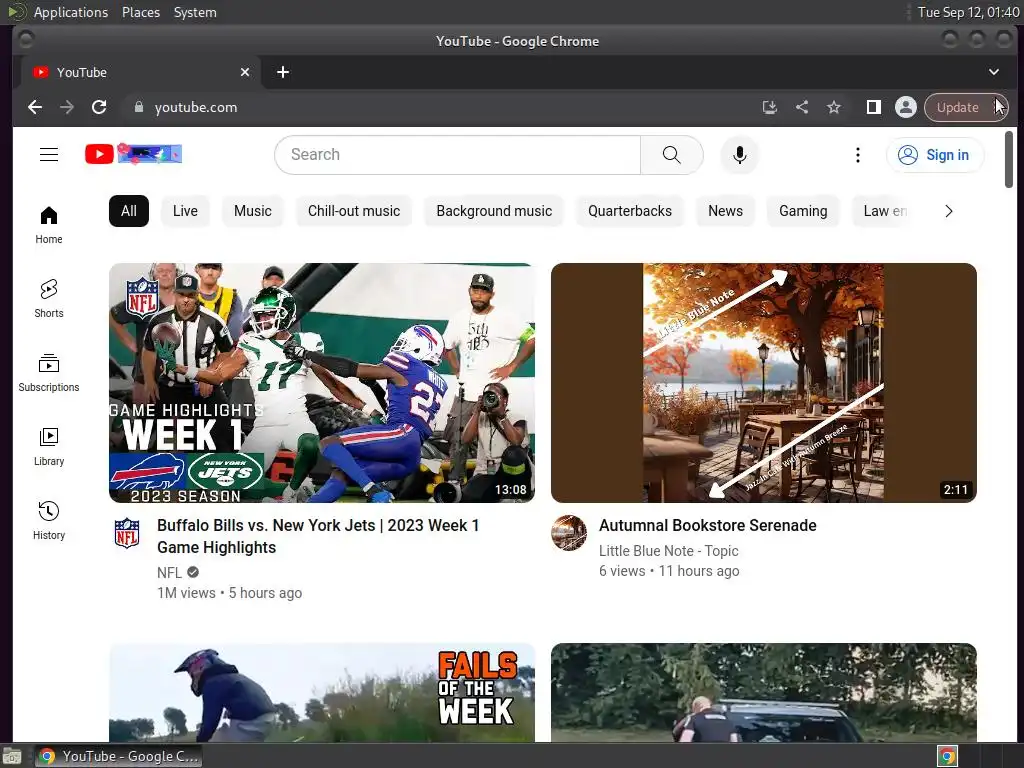This screenshot has width=1024, height=768.
Task: Open the police car video thumbnail
Action: [x=763, y=692]
